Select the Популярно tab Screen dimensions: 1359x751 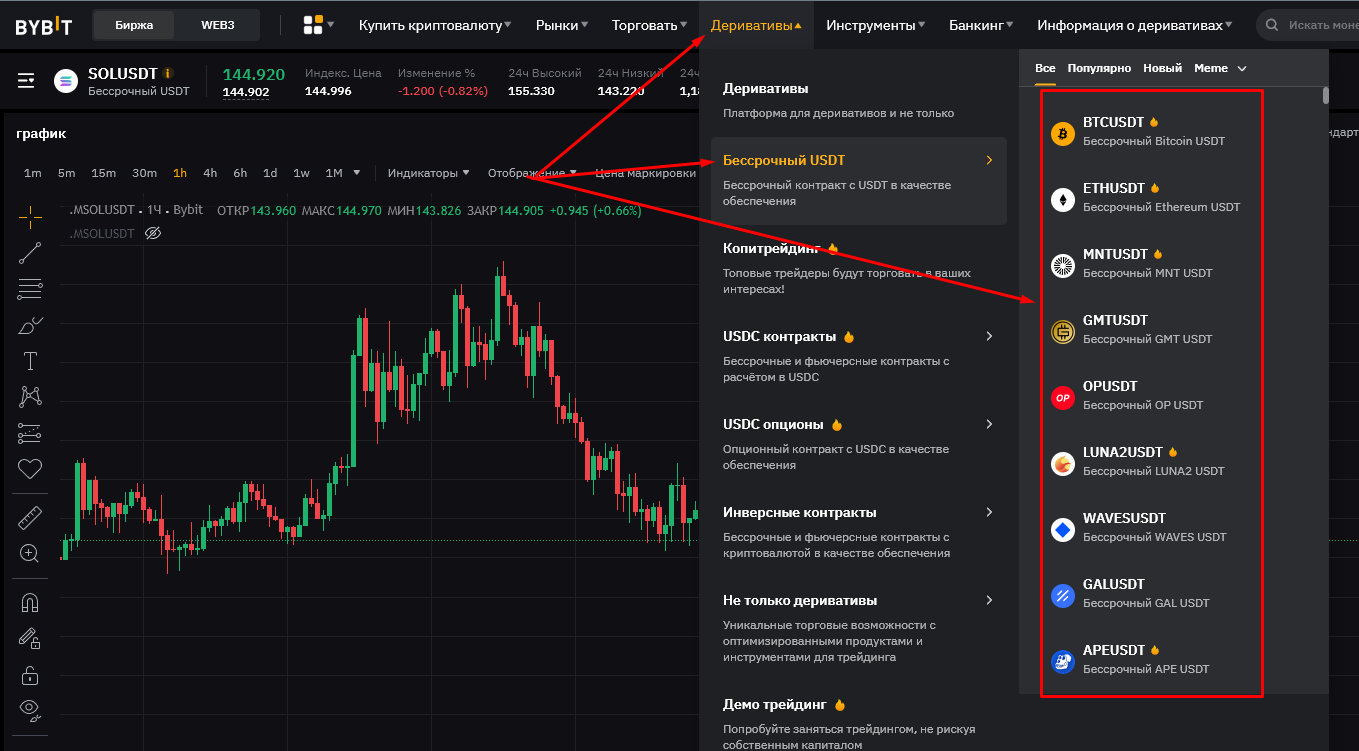[1099, 69]
